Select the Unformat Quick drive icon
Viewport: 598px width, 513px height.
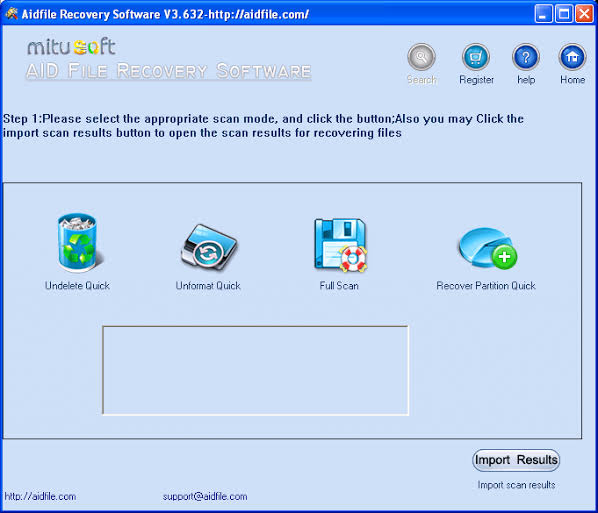point(209,248)
